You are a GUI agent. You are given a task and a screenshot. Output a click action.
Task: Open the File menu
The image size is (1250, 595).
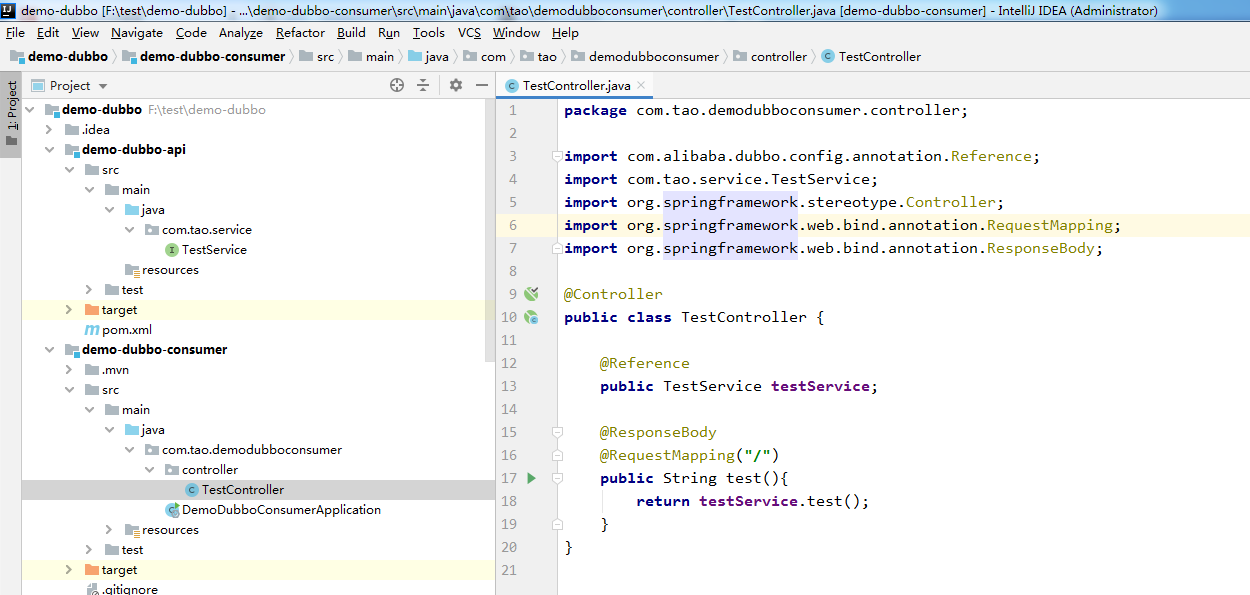pyautogui.click(x=15, y=33)
